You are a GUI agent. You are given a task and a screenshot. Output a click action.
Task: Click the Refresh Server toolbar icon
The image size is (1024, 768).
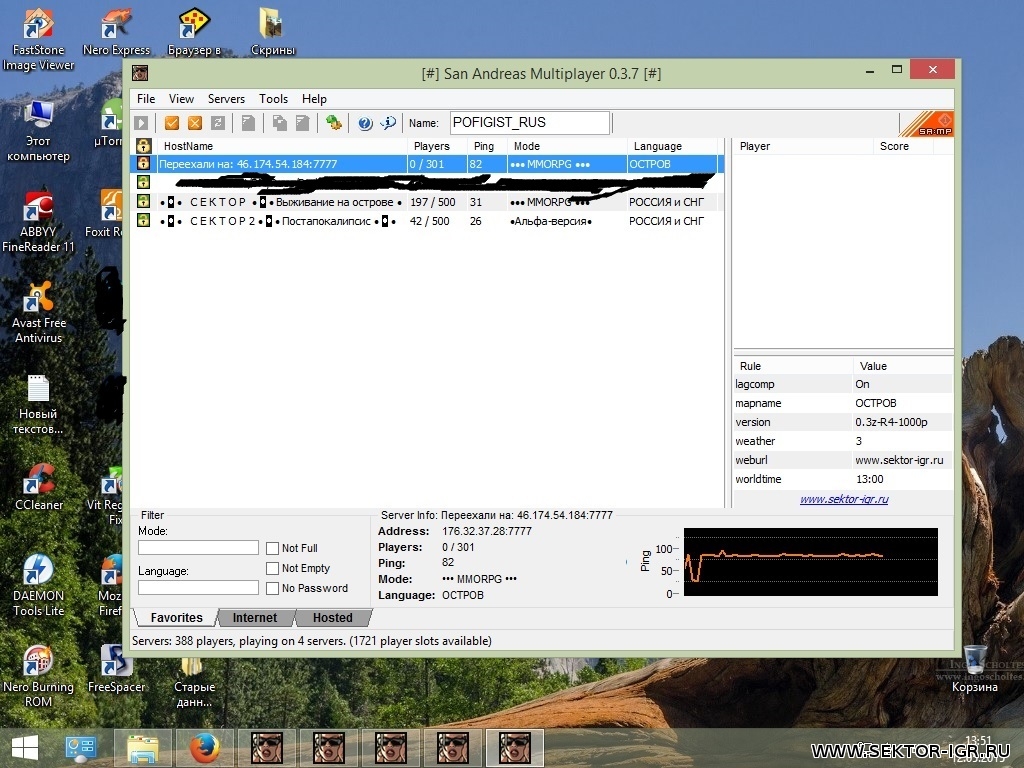(218, 123)
